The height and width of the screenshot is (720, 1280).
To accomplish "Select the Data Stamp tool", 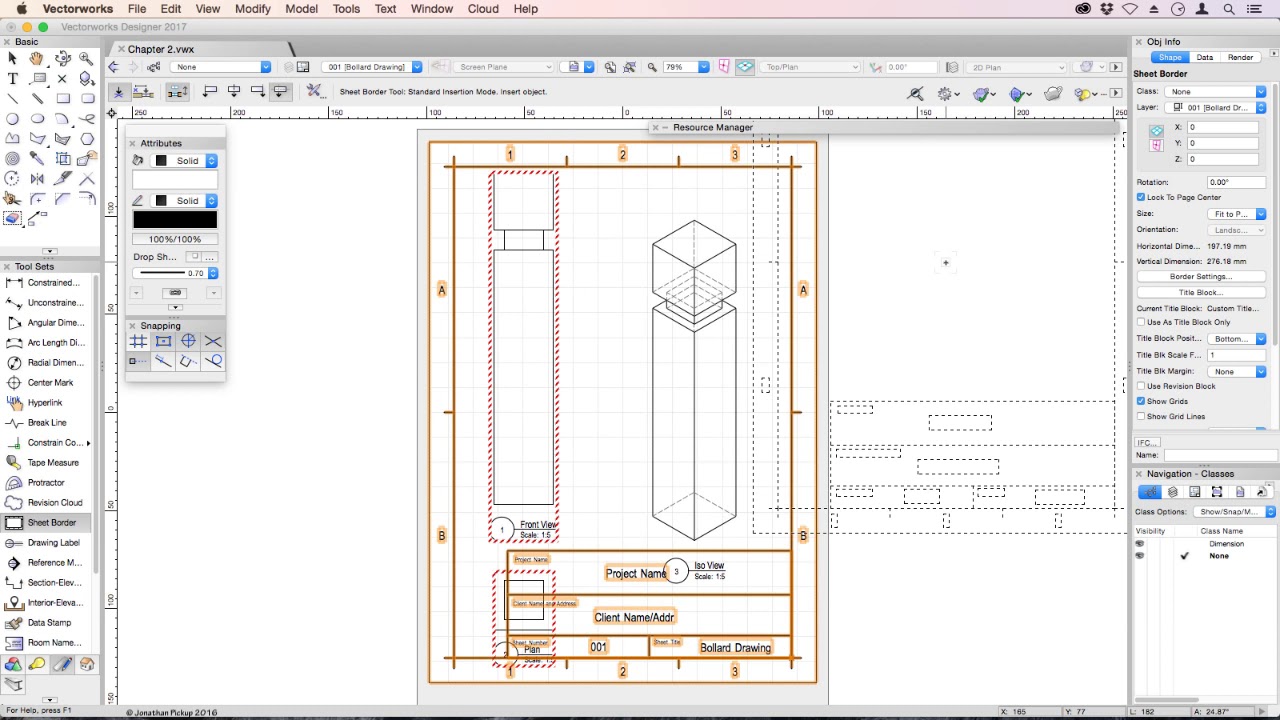I will 47,623.
